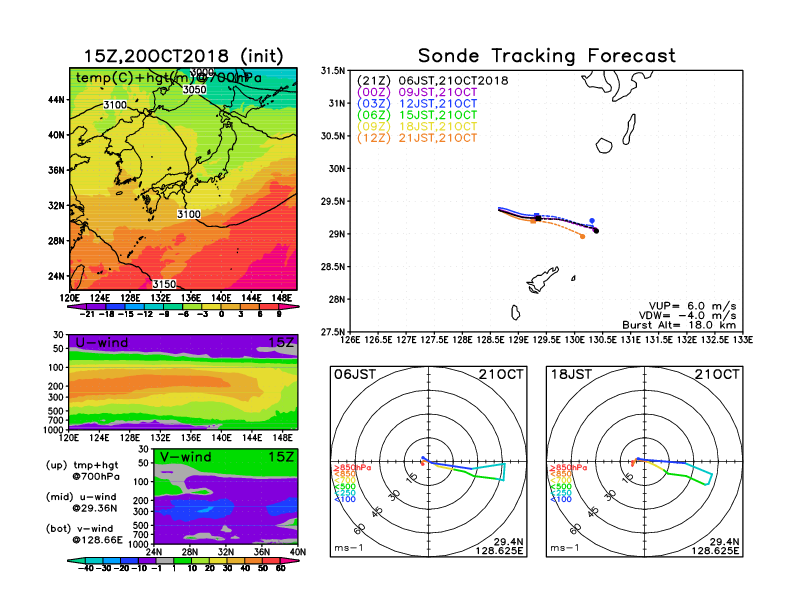This screenshot has width=792, height=612.
Task: Select the green '(06Z) 15JST,21OCT' legend entry
Action: click(x=417, y=115)
